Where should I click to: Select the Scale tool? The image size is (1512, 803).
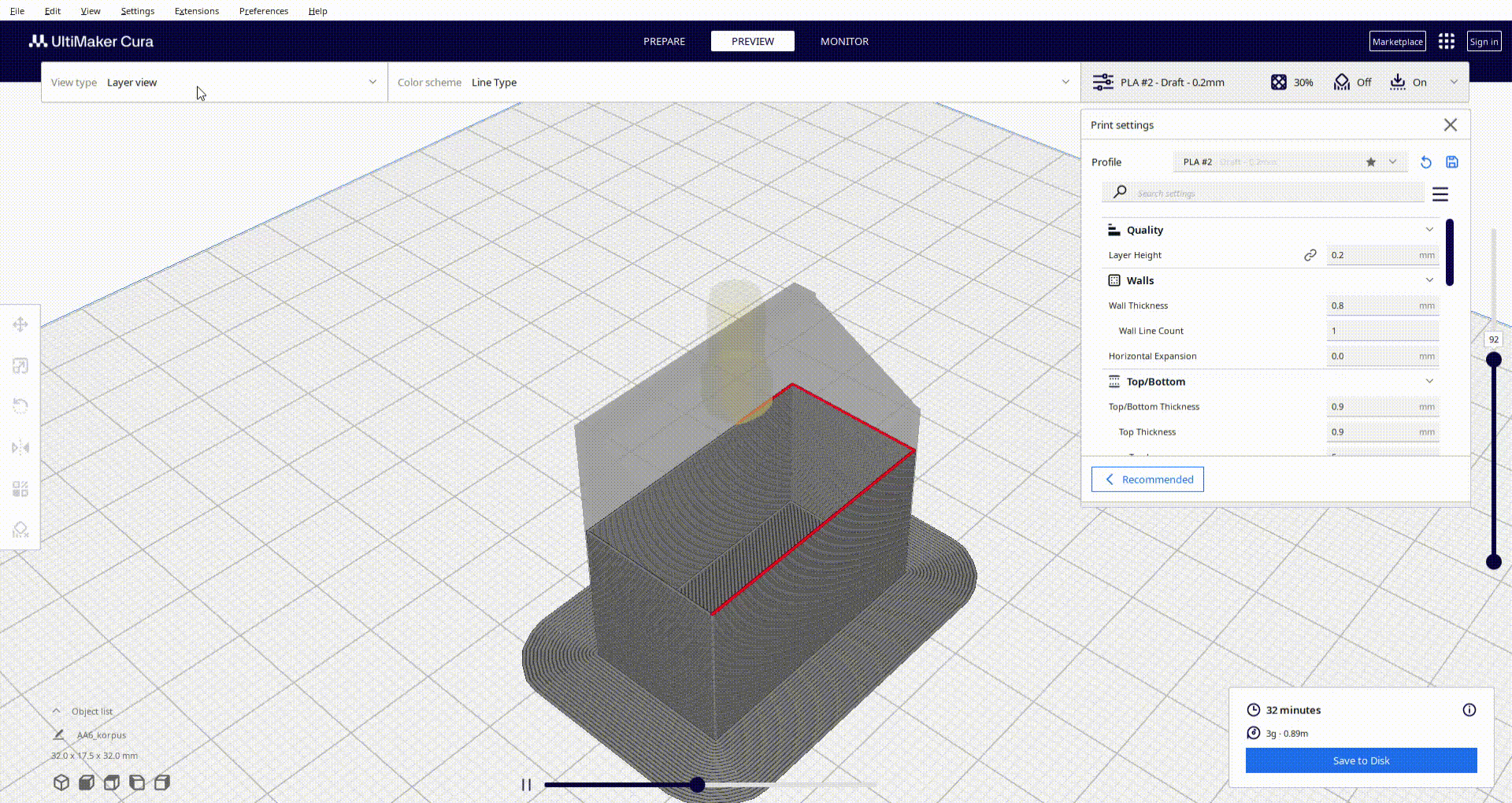(20, 365)
